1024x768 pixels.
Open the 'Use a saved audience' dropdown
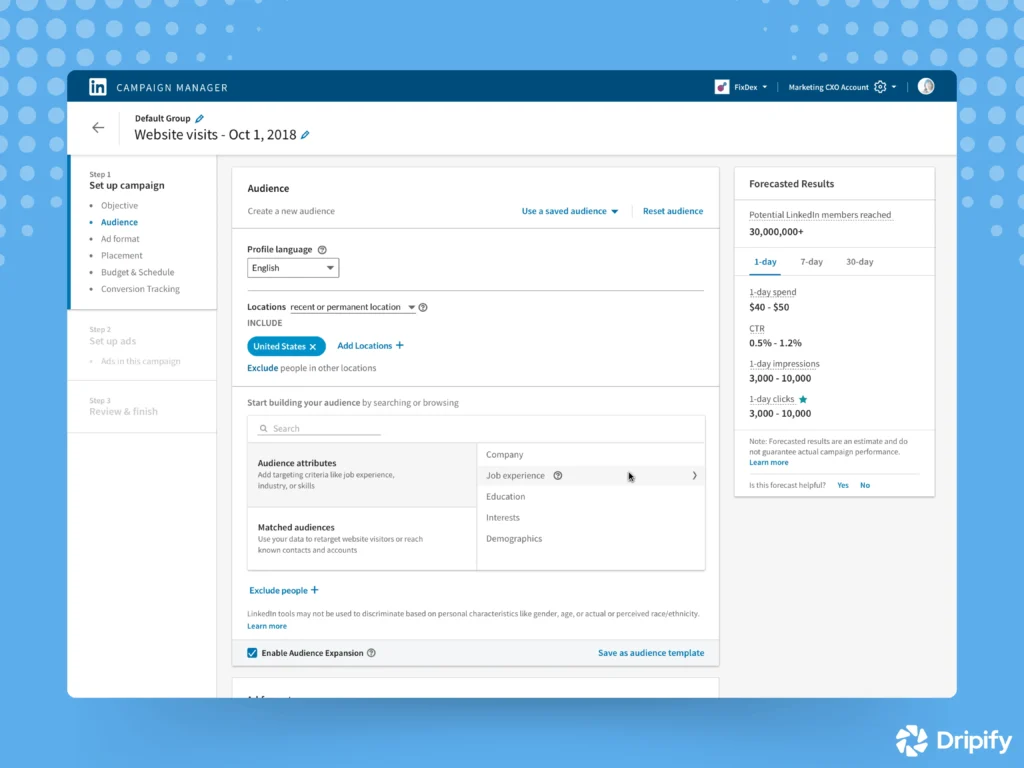click(x=570, y=211)
